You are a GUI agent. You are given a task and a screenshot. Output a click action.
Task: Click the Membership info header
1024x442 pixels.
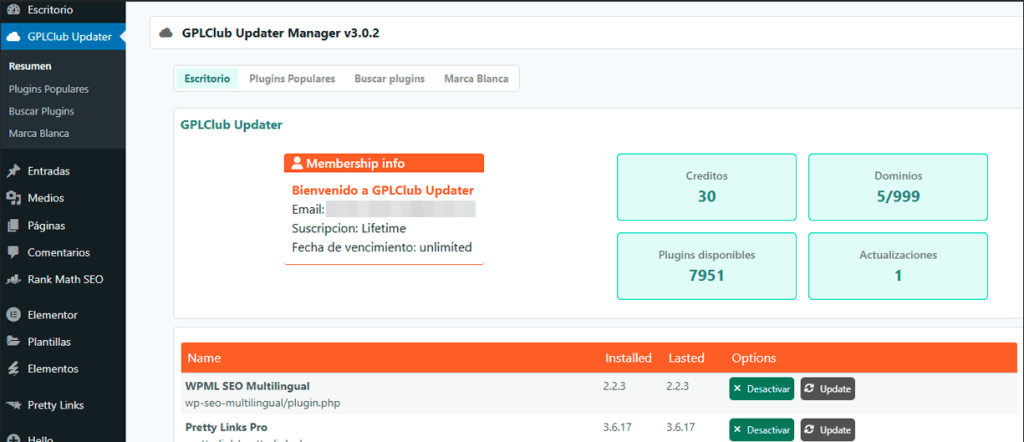tap(384, 163)
